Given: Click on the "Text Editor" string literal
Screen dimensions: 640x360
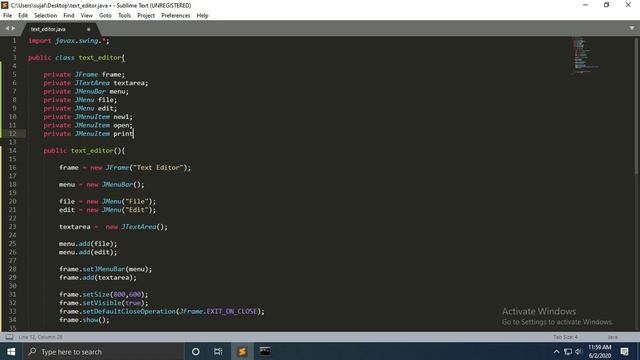Looking at the screenshot, I should coord(158,167).
